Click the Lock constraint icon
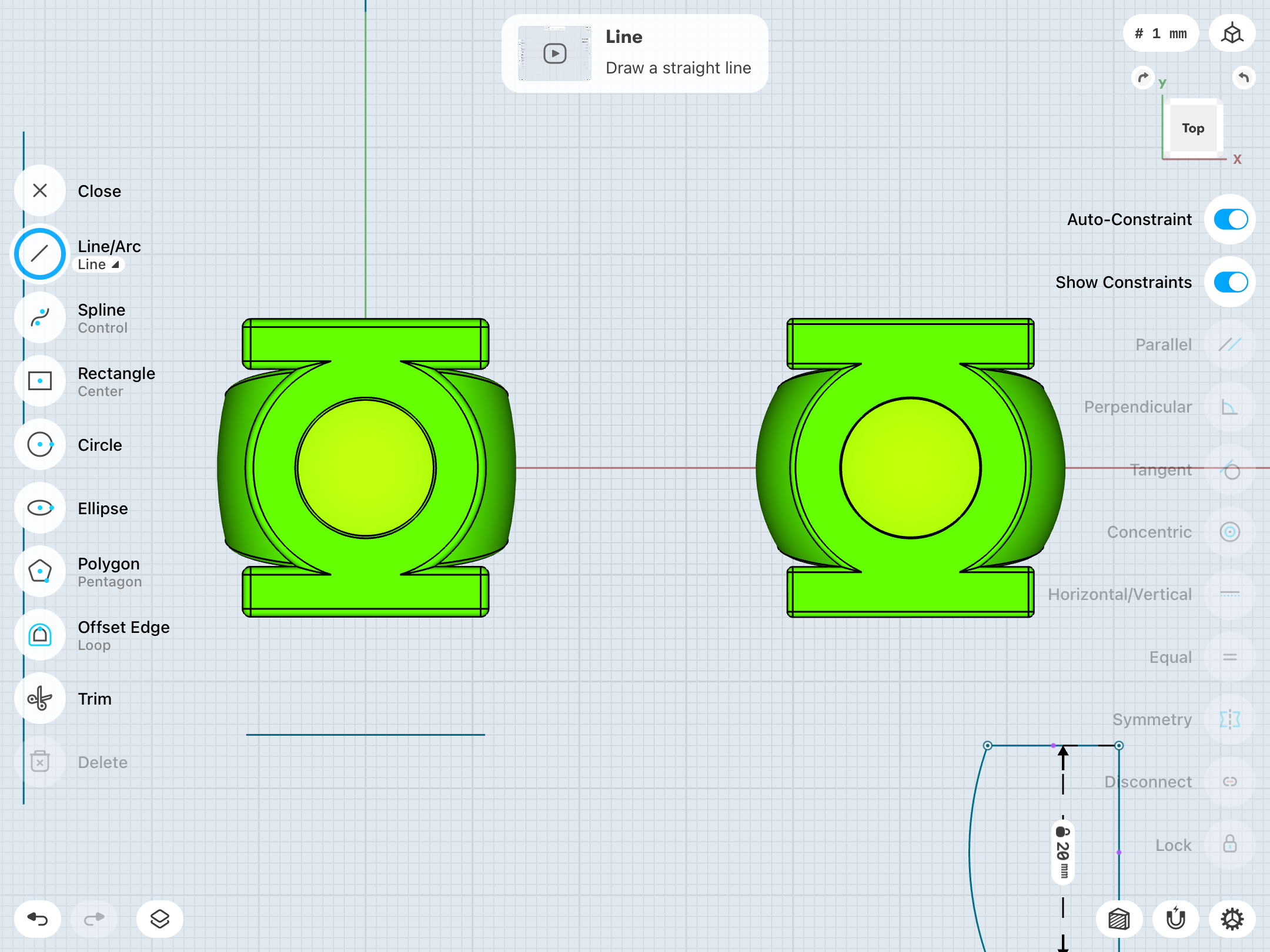Image resolution: width=1270 pixels, height=952 pixels. [1230, 844]
